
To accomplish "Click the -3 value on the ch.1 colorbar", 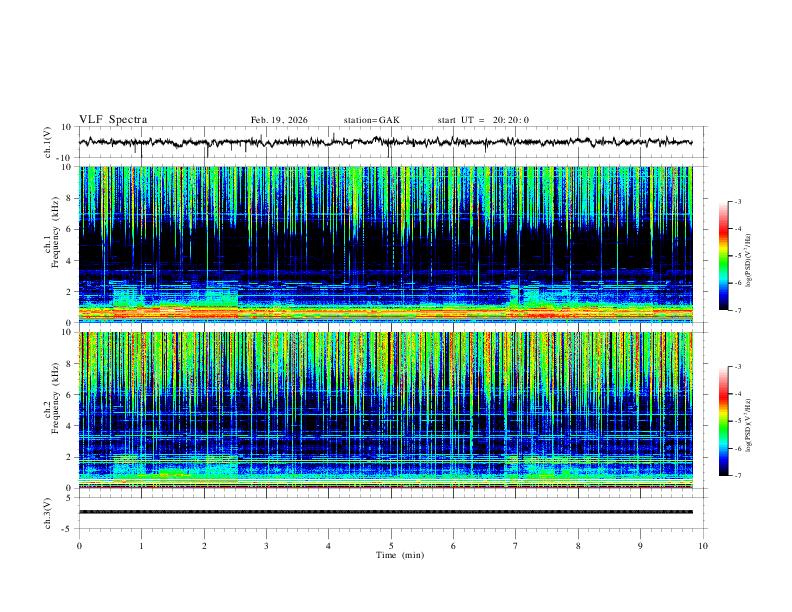I will [737, 201].
